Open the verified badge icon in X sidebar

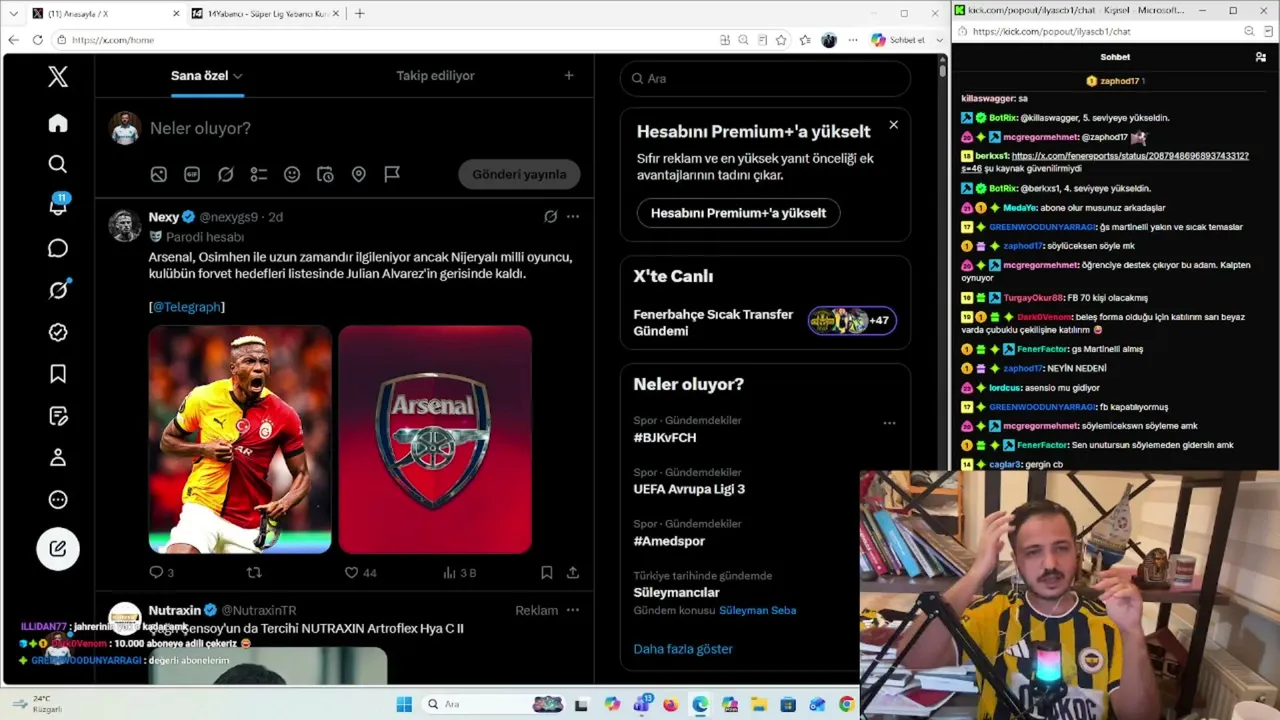coord(58,332)
